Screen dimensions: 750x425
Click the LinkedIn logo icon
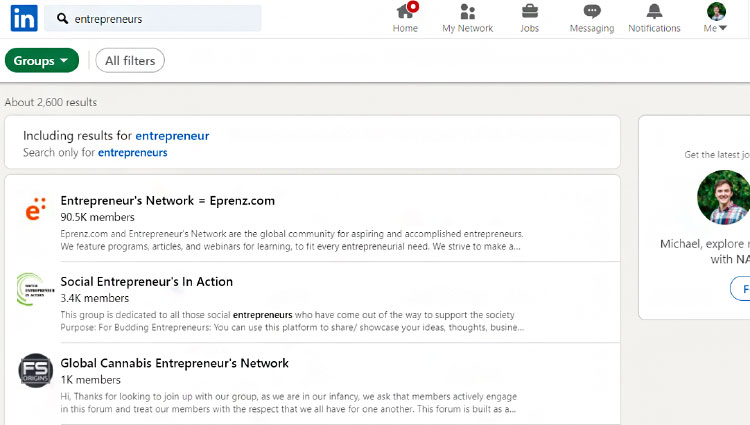(24, 18)
